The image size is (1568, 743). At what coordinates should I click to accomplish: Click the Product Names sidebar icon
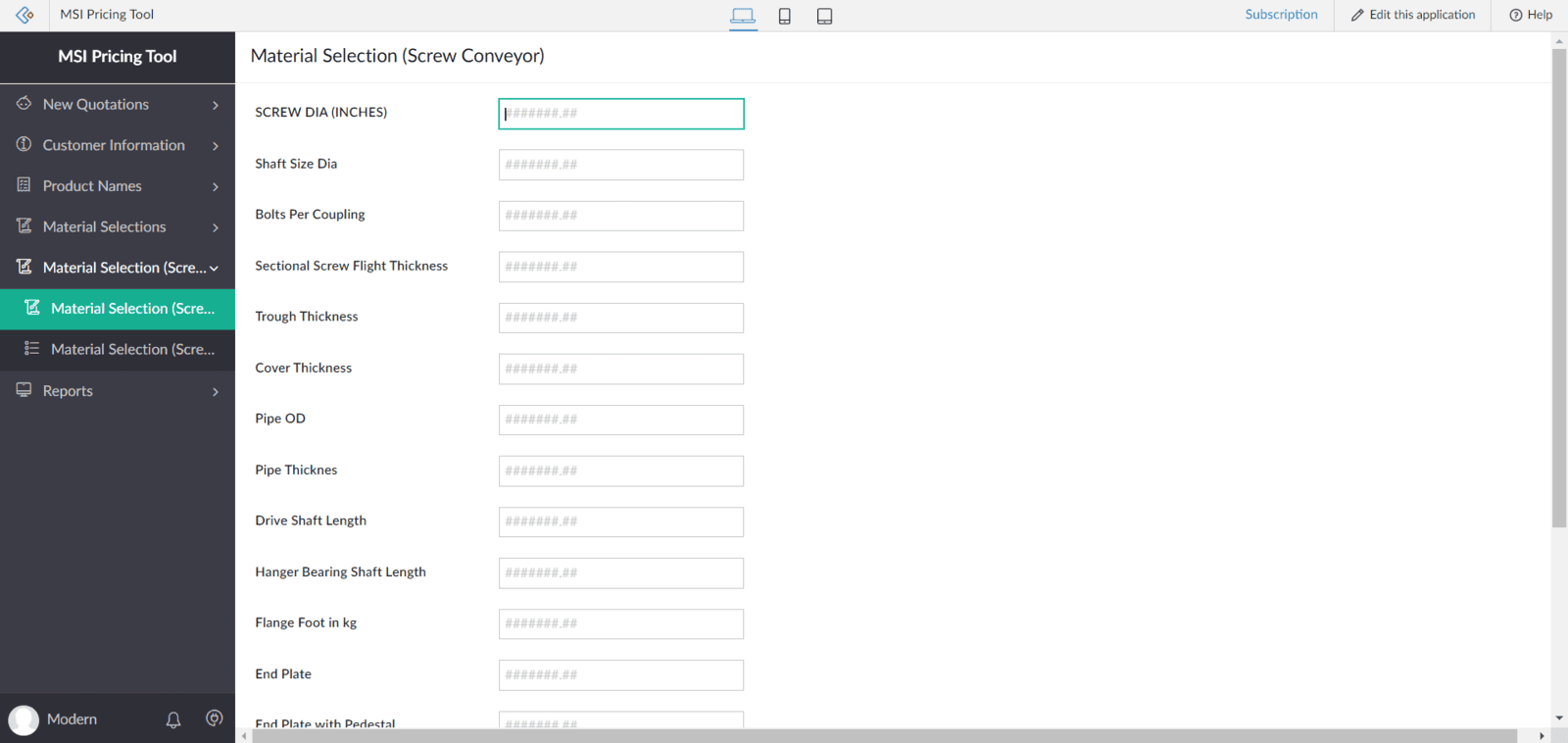pos(24,184)
